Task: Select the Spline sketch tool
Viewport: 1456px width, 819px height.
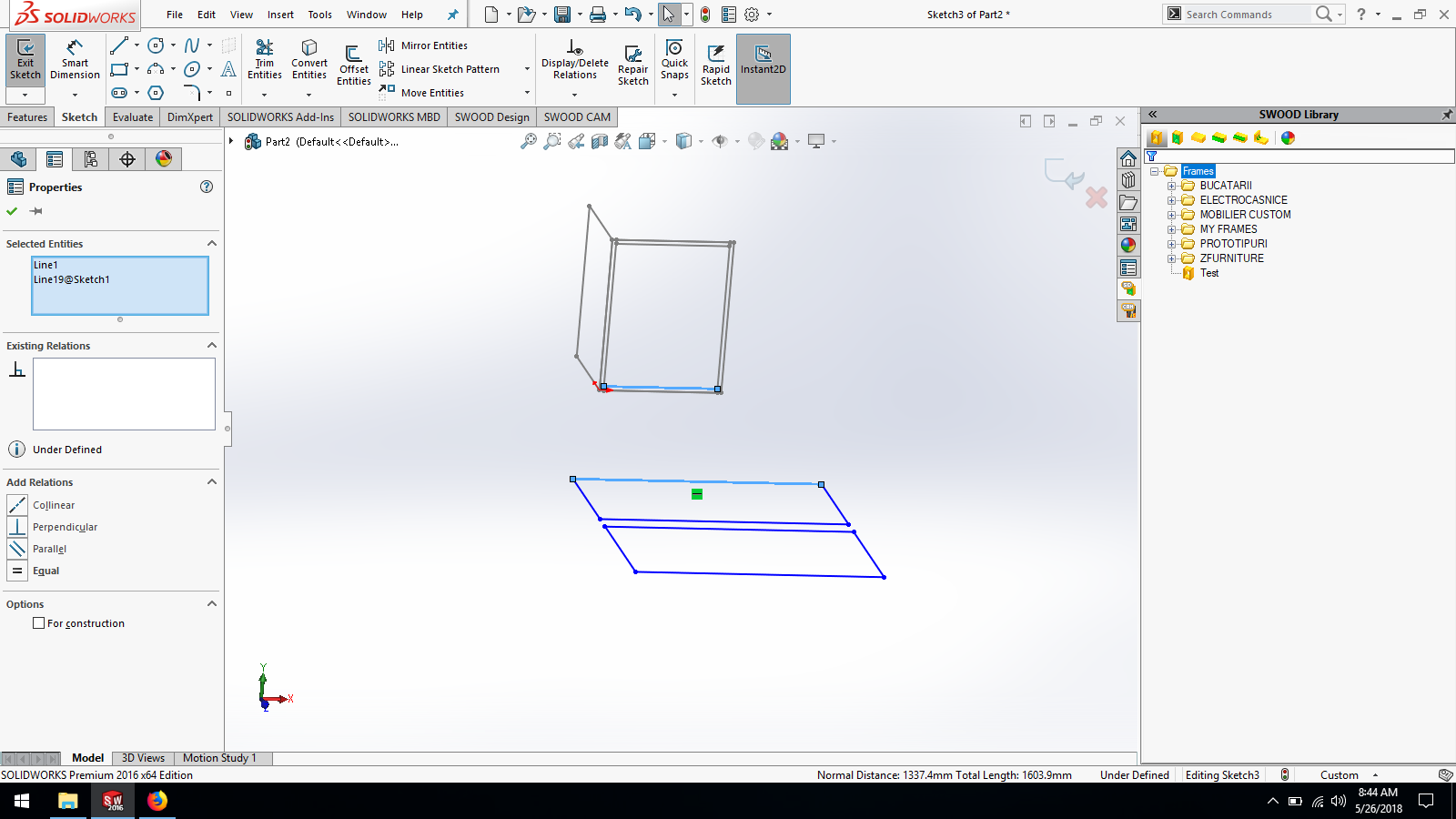Action: point(192,45)
